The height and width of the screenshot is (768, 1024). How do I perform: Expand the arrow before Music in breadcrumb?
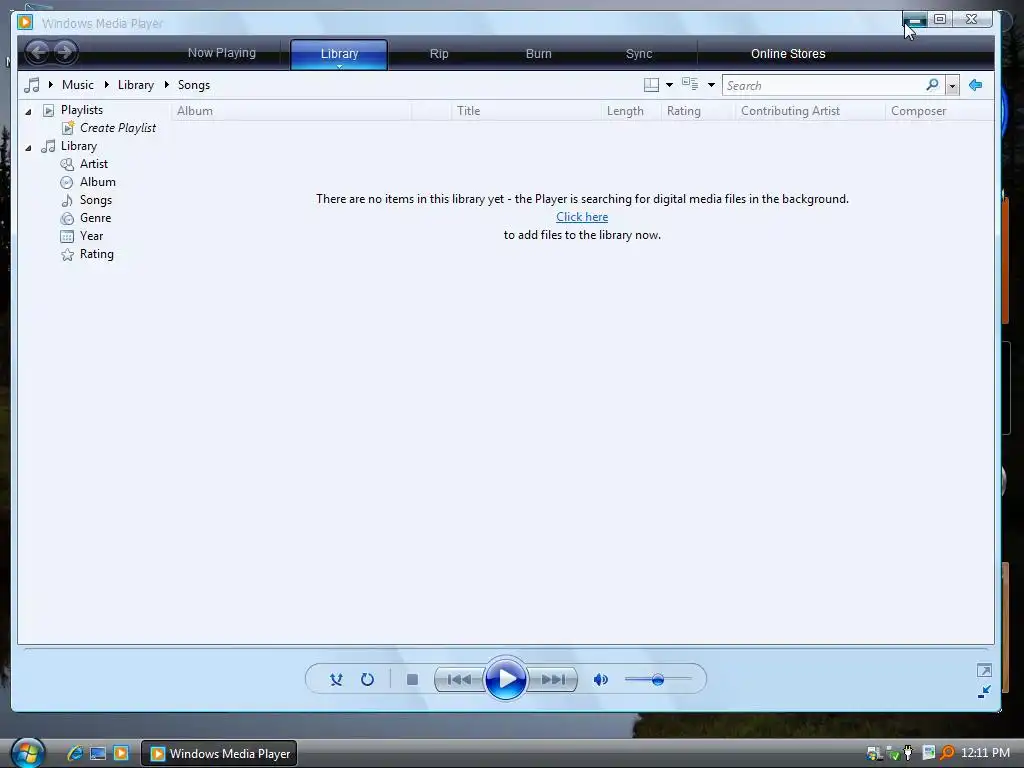click(x=51, y=85)
